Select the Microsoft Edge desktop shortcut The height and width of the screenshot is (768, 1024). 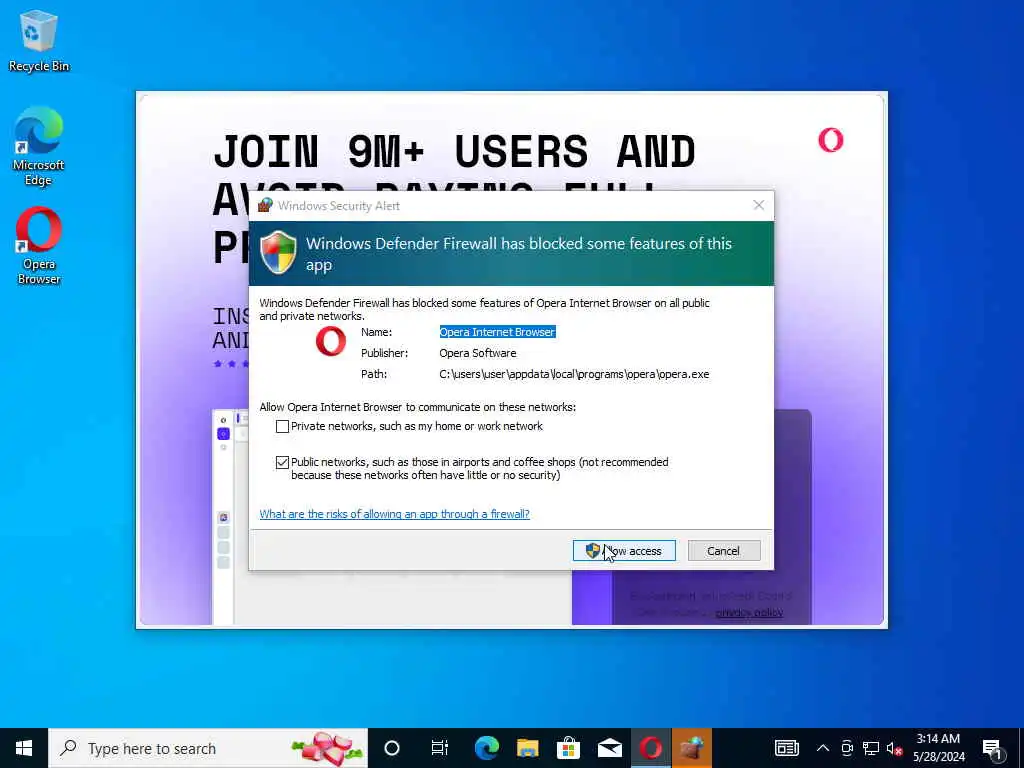[39, 146]
